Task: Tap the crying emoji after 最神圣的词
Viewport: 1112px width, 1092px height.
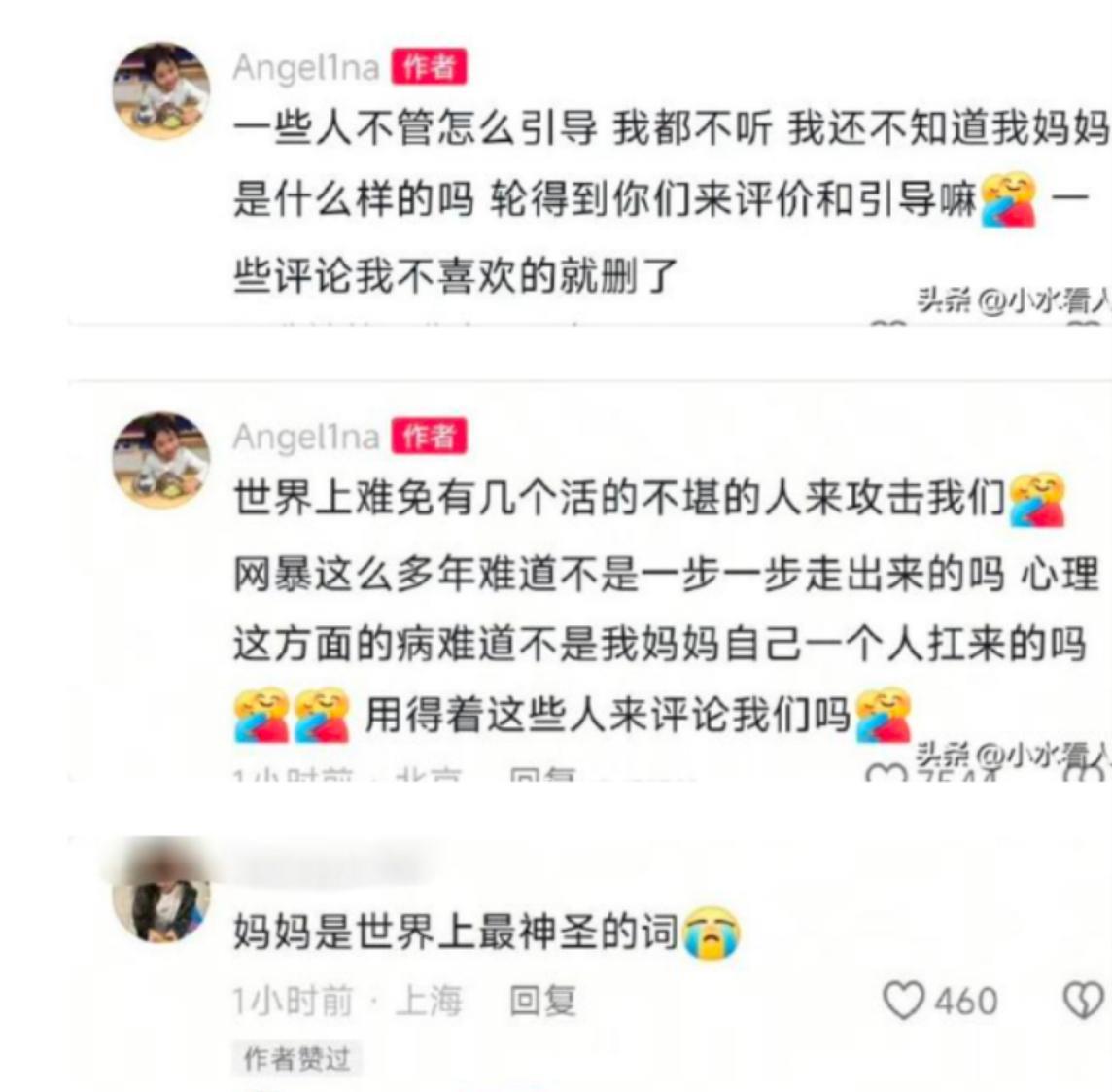Action: 712,933
